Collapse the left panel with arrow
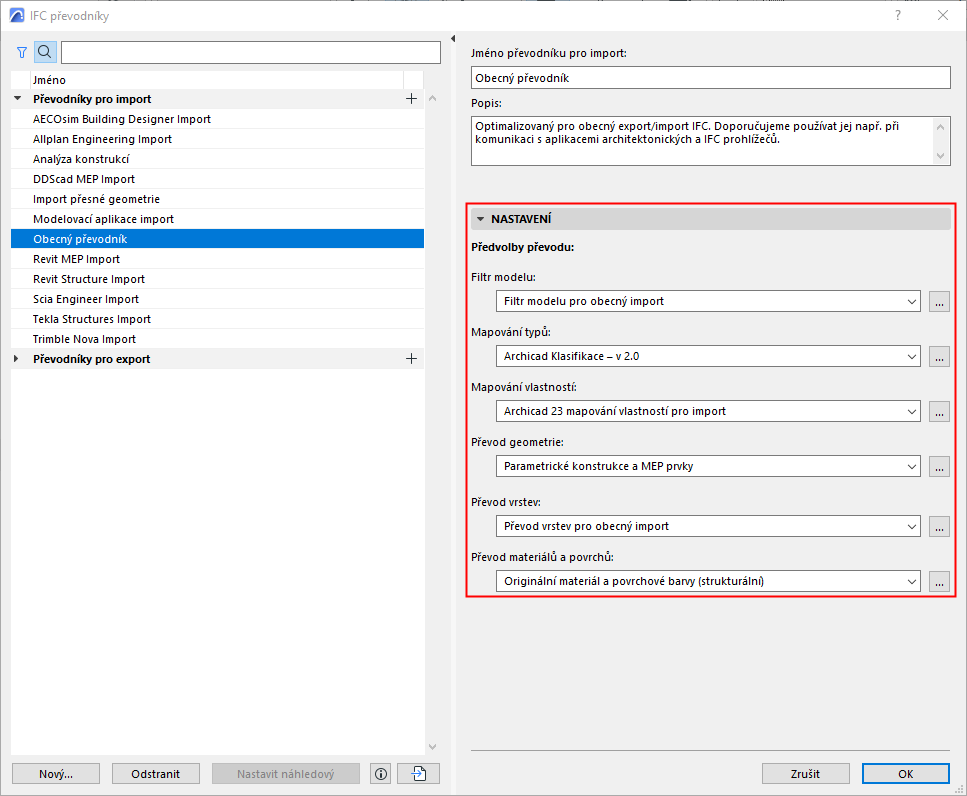This screenshot has width=967, height=796. tap(453, 39)
